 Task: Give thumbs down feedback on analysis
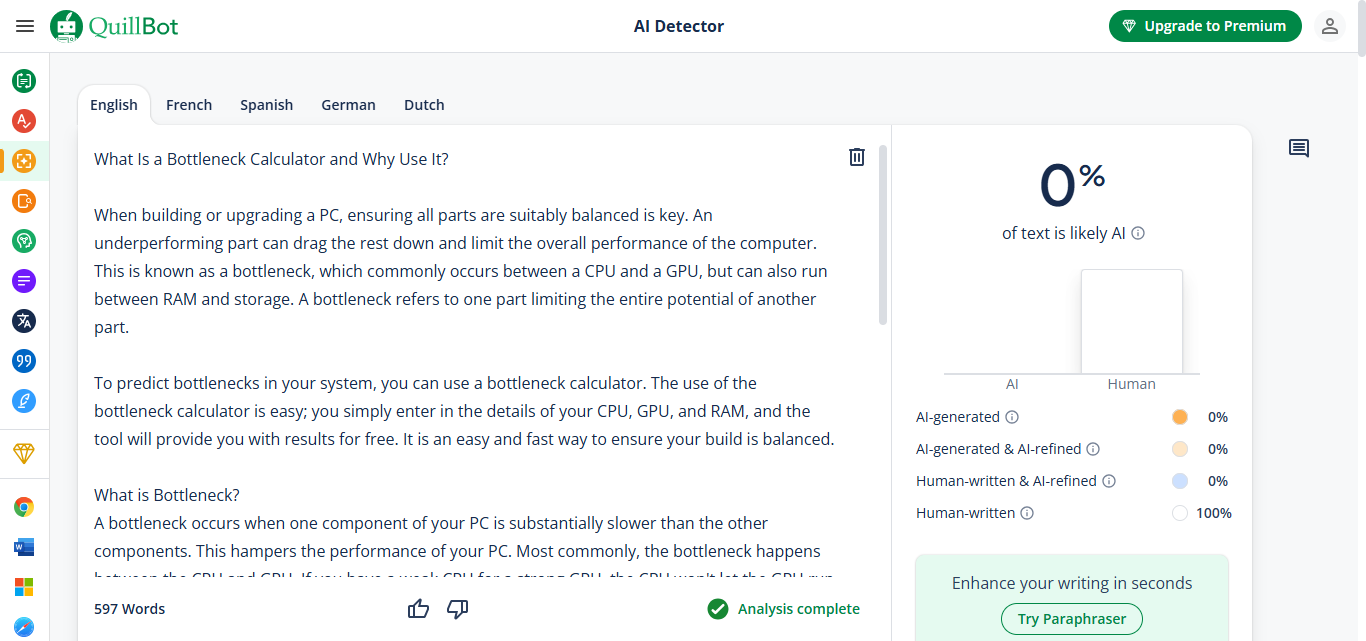click(x=458, y=609)
